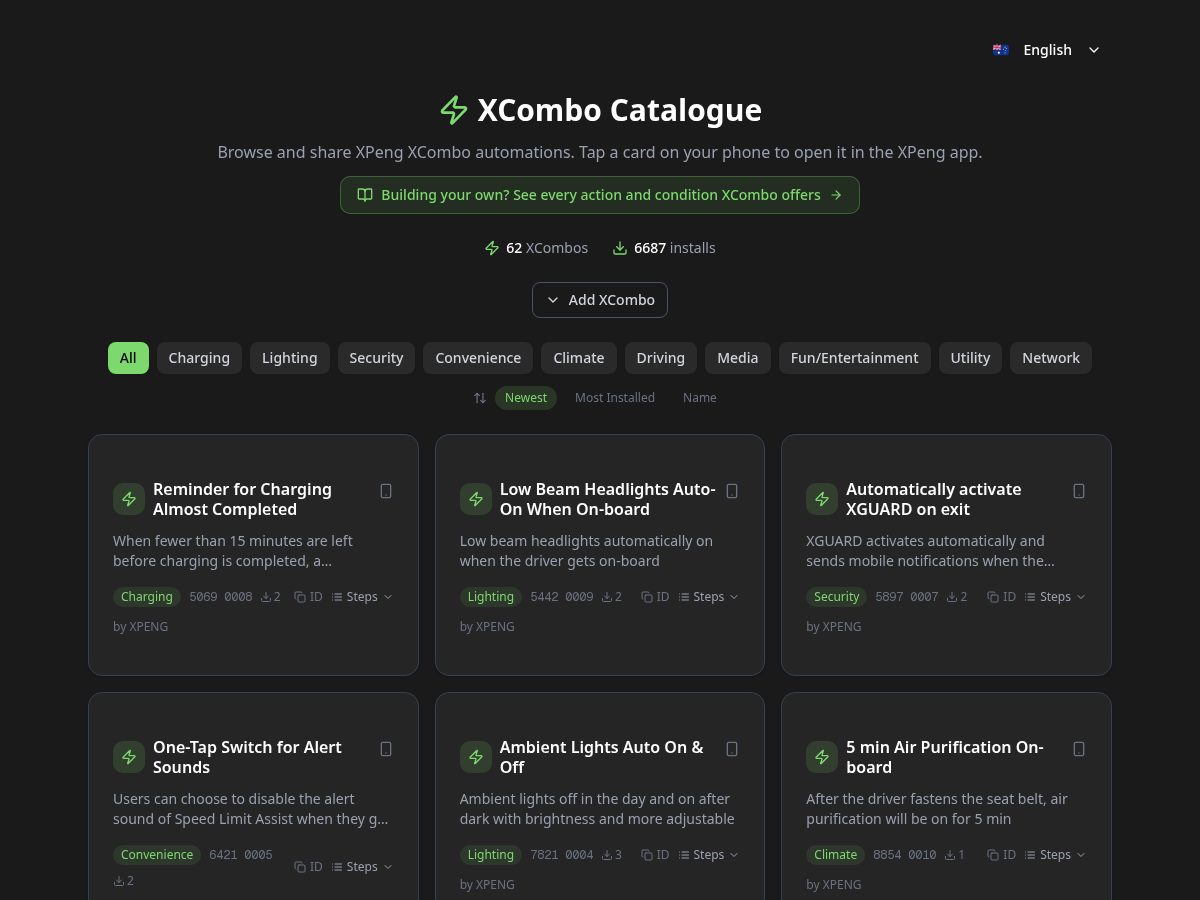
Task: Click the Security tag on XGUARD card
Action: 837,597
